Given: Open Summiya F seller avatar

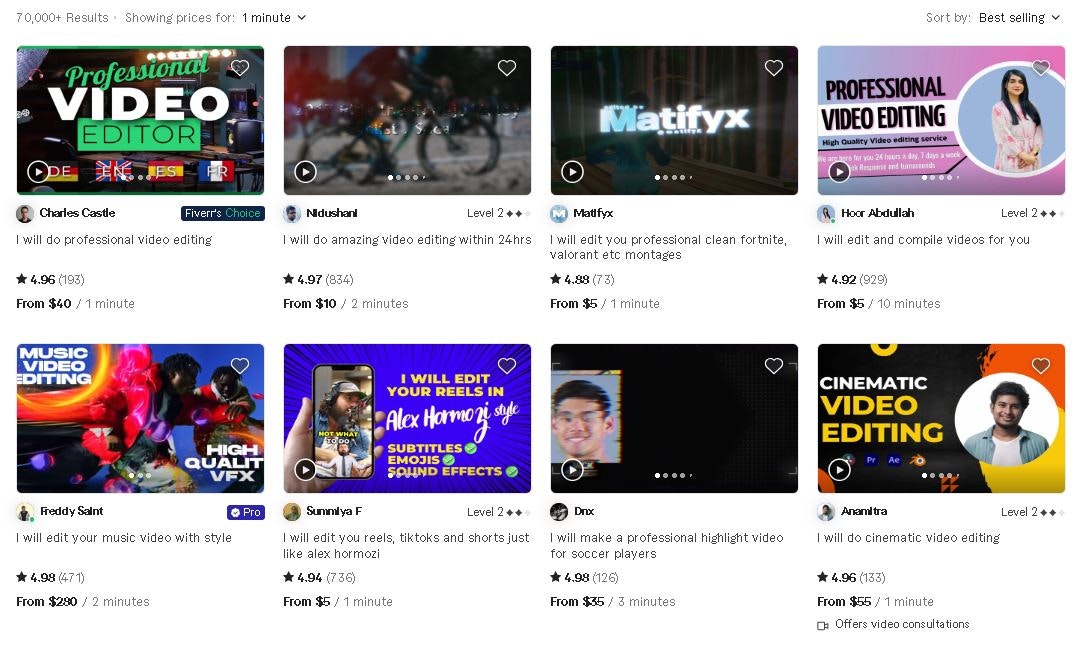Looking at the screenshot, I should click(292, 511).
